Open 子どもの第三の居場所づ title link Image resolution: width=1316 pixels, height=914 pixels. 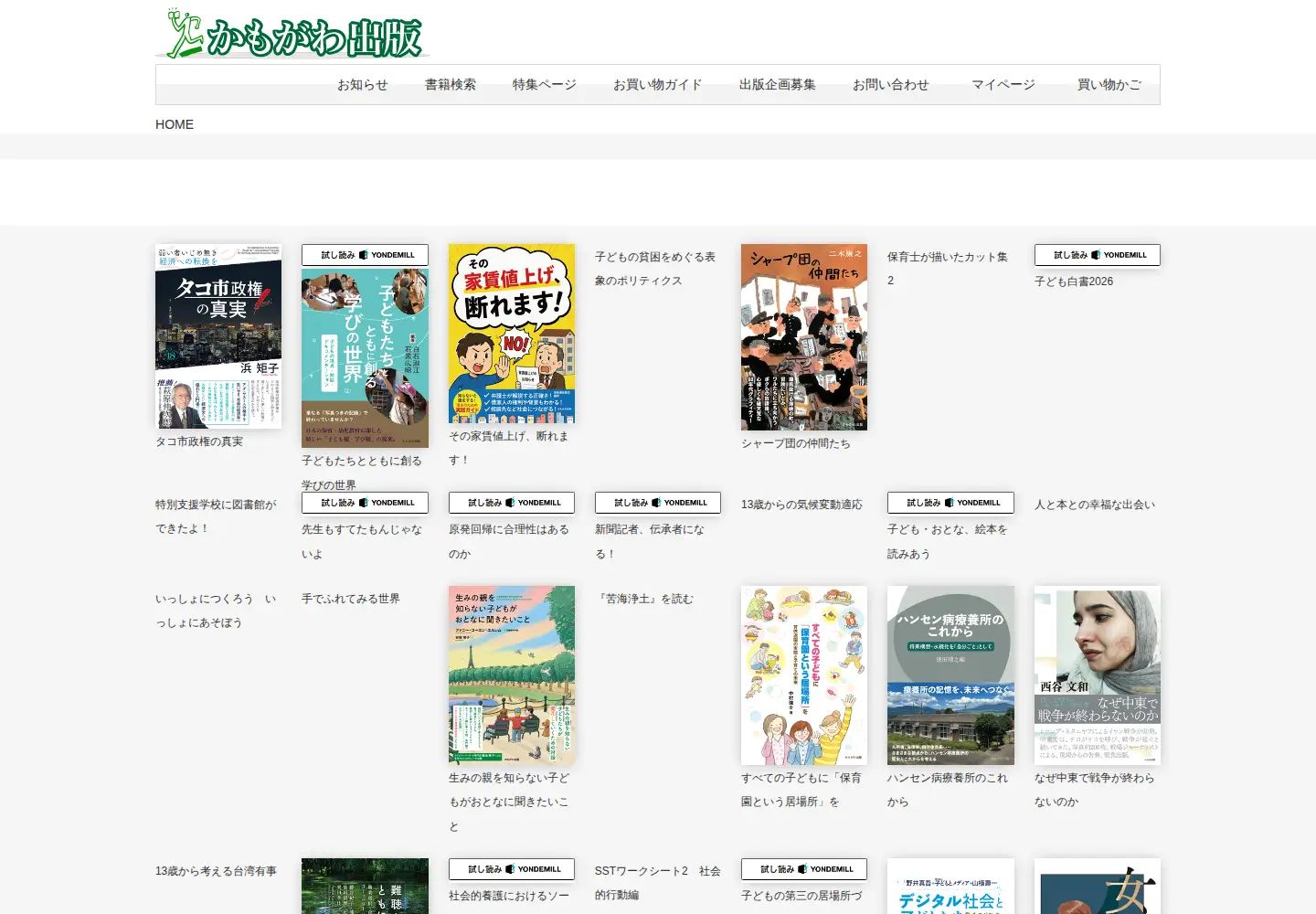coord(801,896)
